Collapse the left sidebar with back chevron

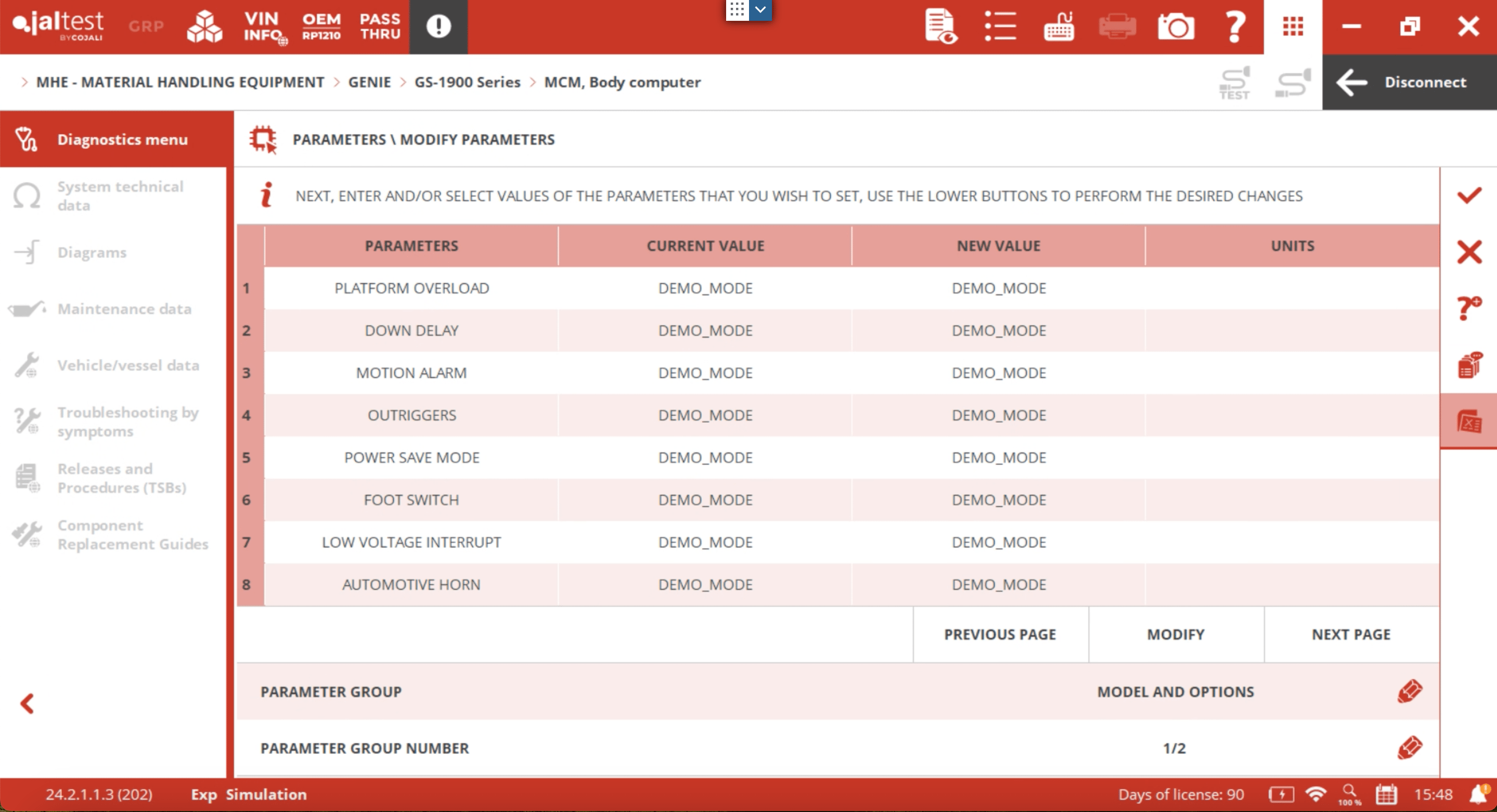(x=28, y=703)
